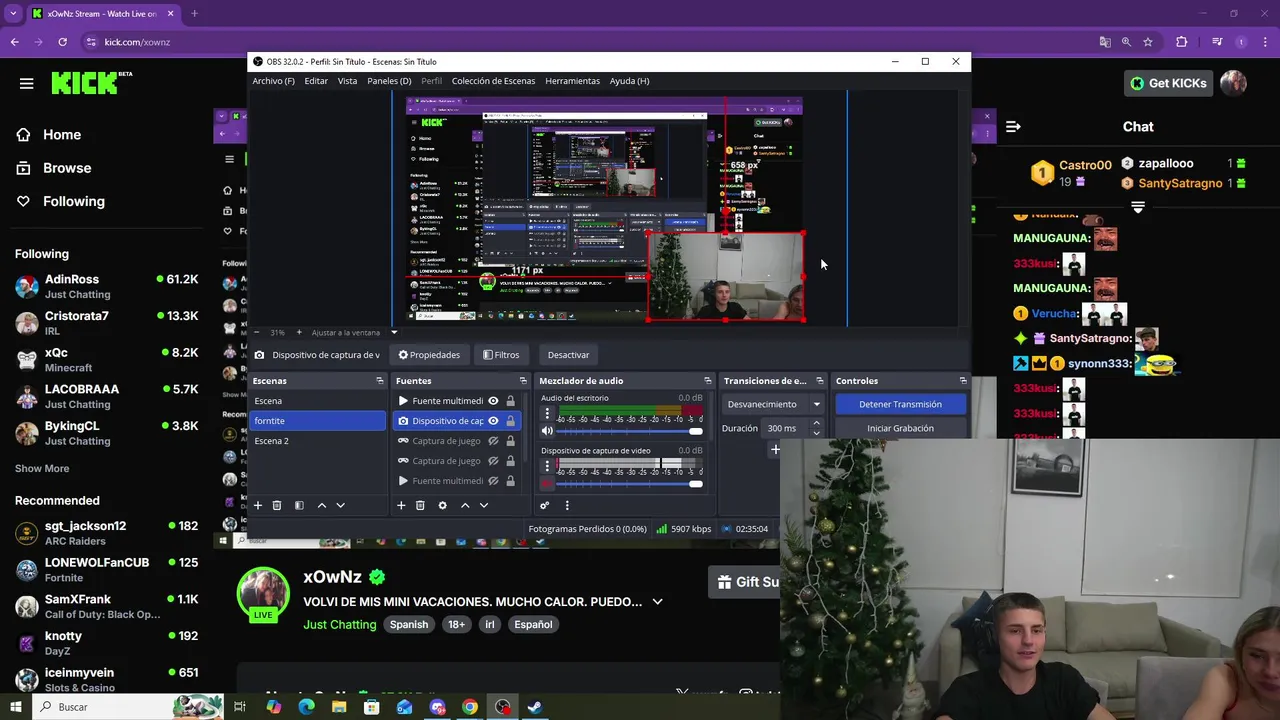The height and width of the screenshot is (720, 1280).
Task: Open the Colección de Escenas menu
Action: point(493,81)
